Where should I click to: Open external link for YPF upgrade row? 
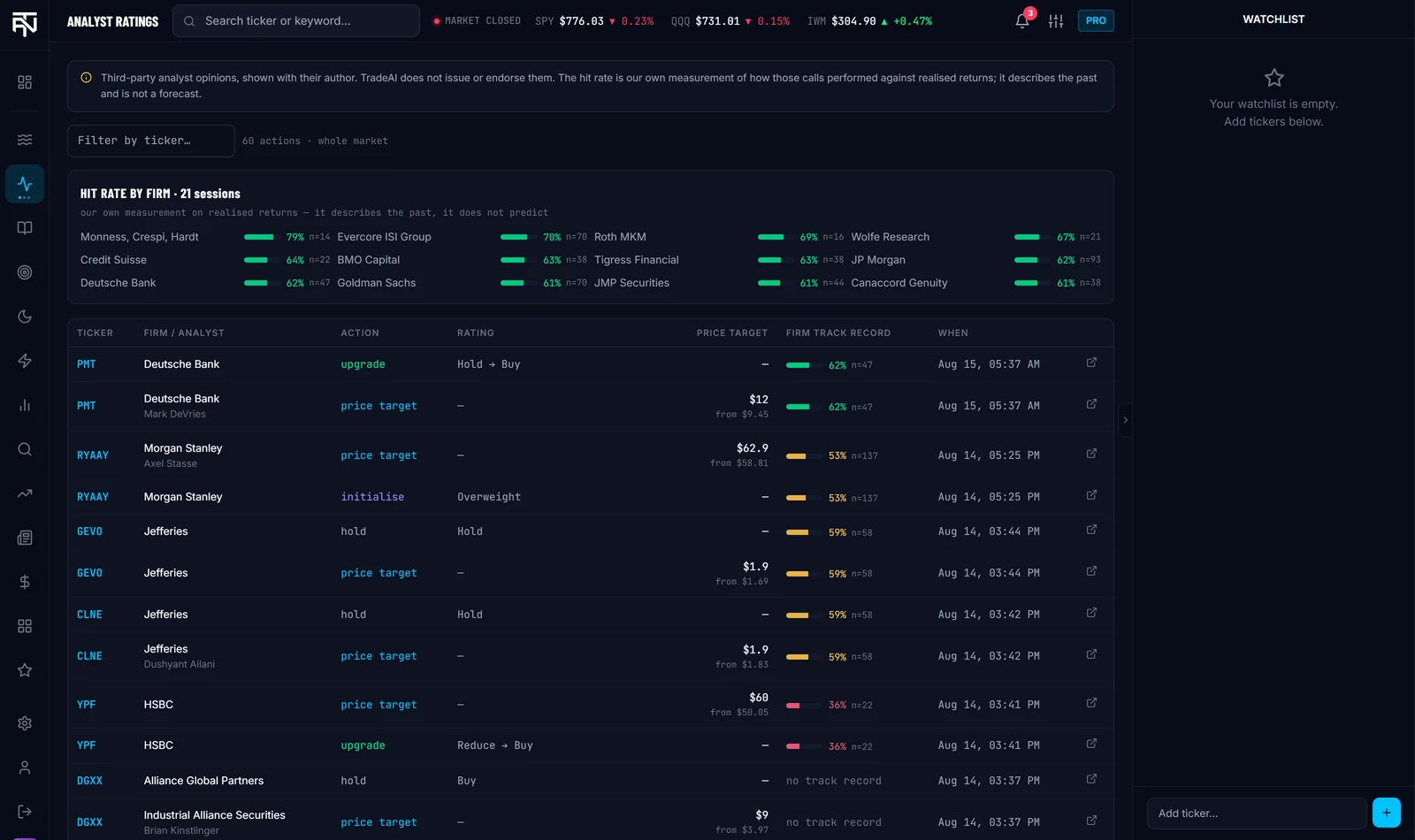1091,744
